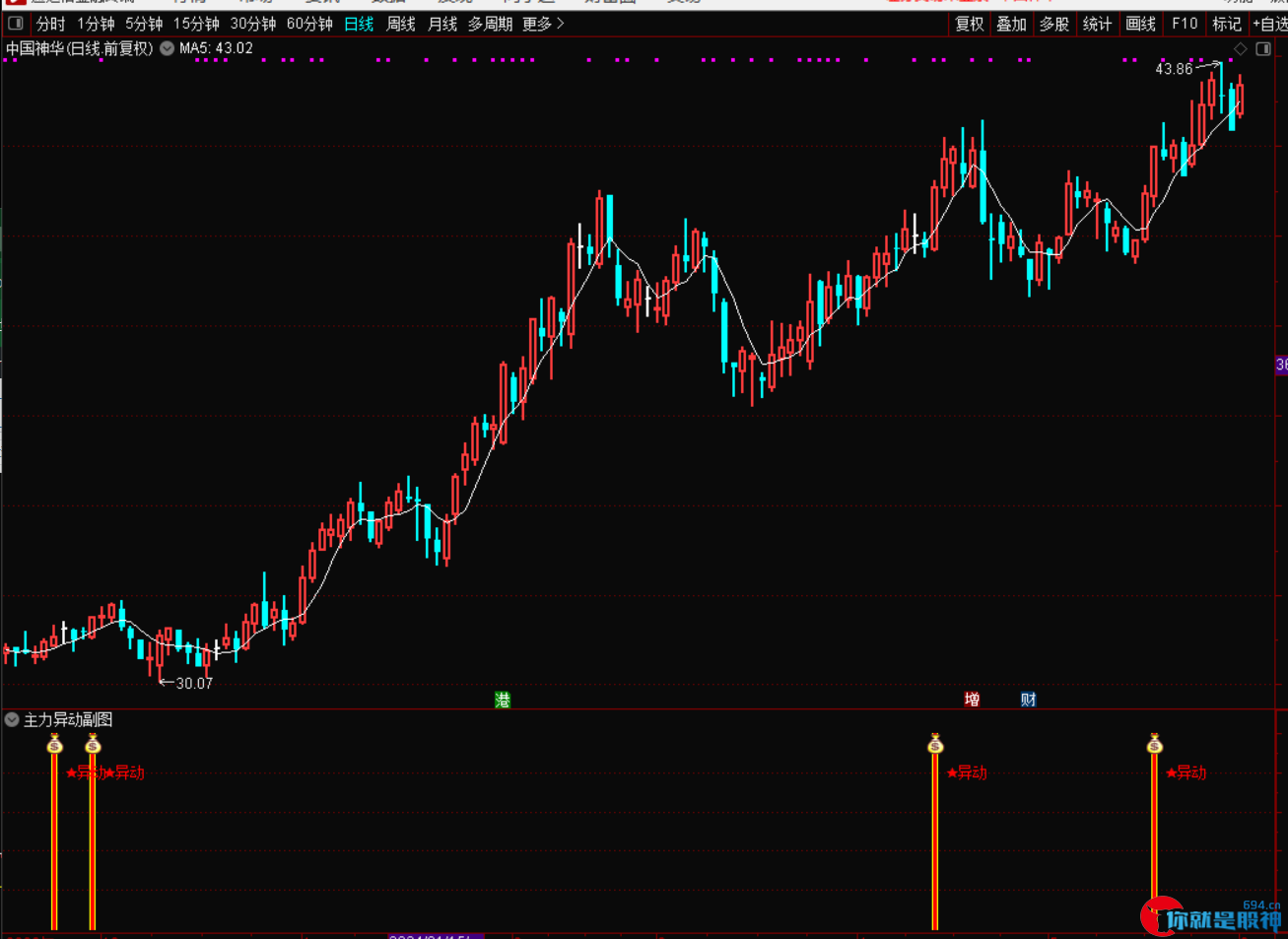Select the 60分钟 period tab
Viewport: 1288px width, 939px height.
[309, 24]
